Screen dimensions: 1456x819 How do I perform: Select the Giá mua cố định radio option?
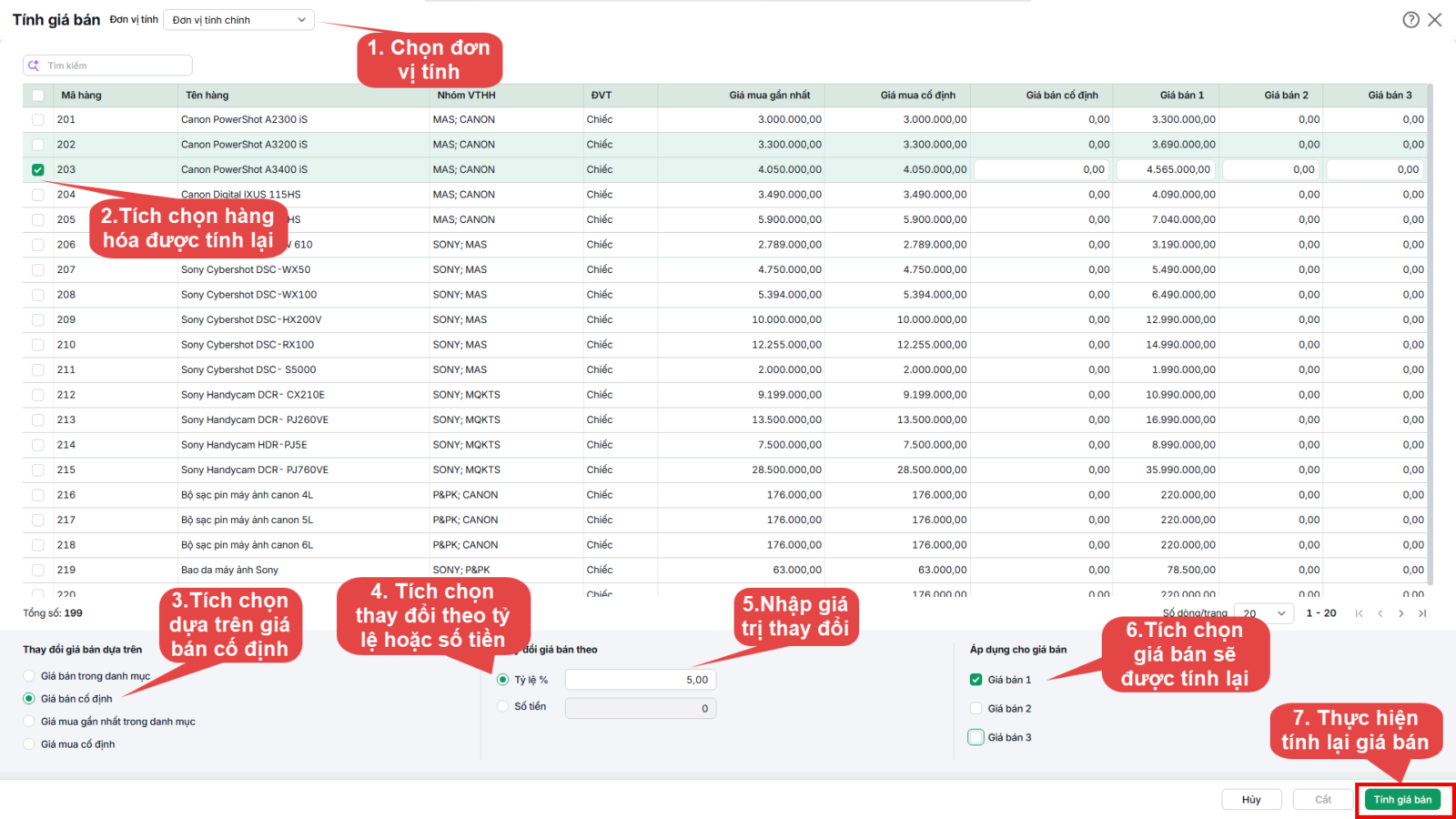coord(29,744)
